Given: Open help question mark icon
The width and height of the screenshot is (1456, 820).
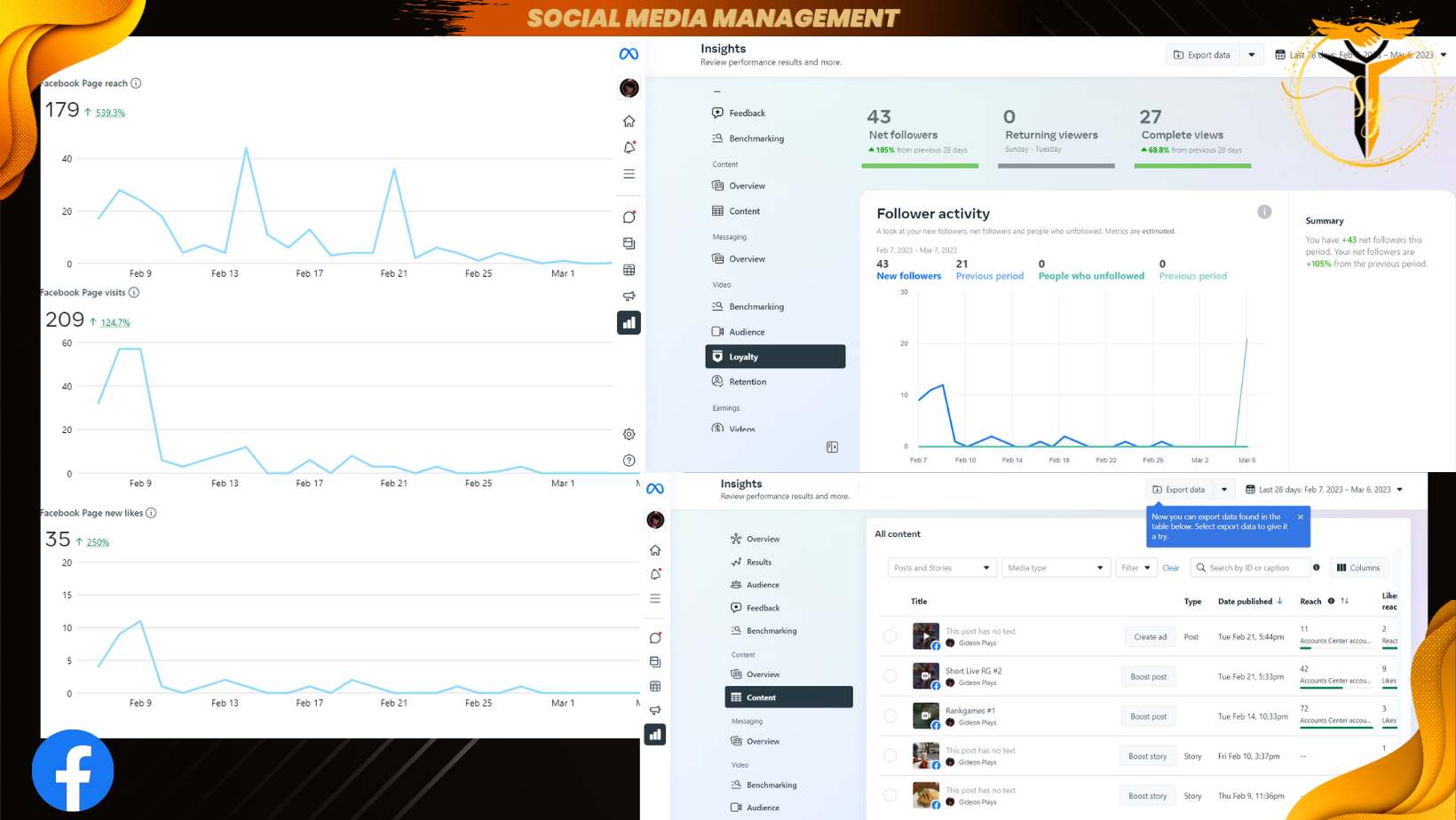Looking at the screenshot, I should (629, 461).
